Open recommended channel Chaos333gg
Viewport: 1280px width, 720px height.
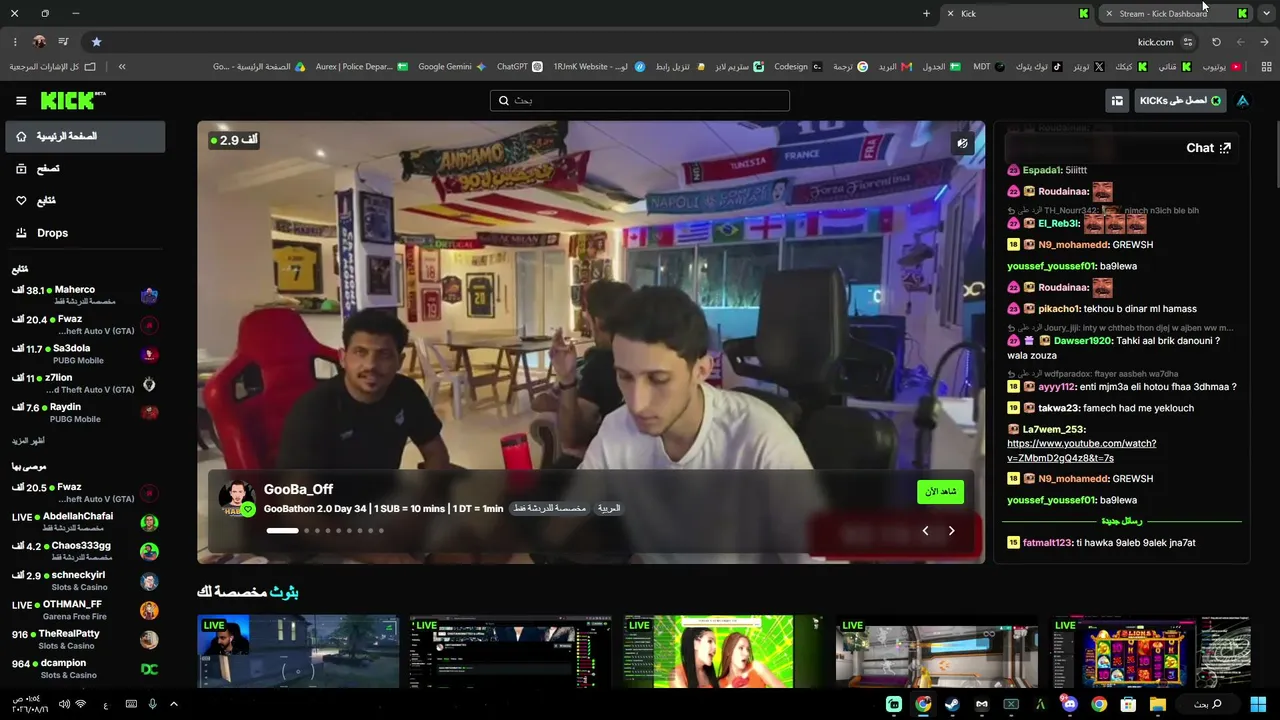click(85, 551)
